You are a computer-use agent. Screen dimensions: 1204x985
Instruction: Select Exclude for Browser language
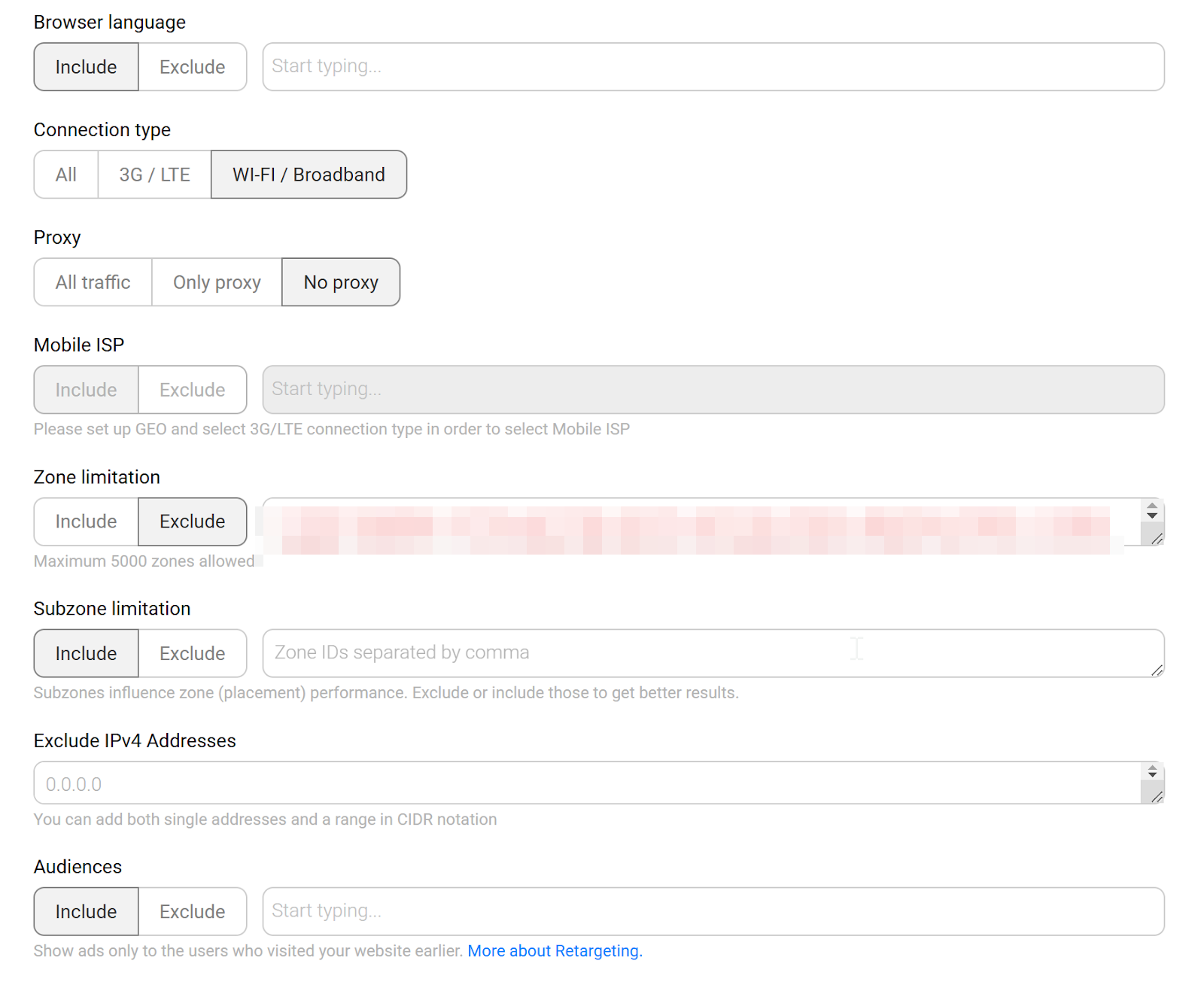point(192,67)
